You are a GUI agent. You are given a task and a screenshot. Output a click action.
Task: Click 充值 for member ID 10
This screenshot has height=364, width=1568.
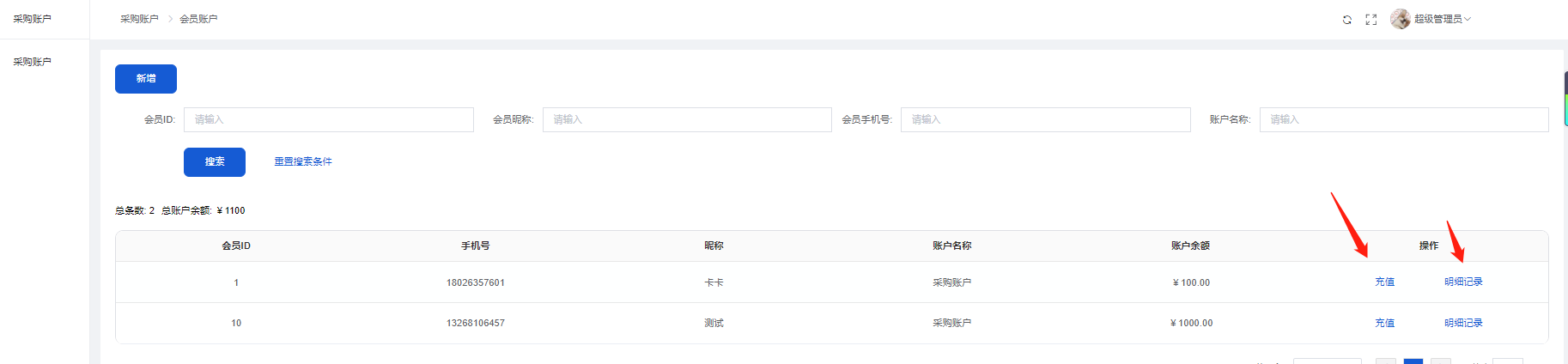pyautogui.click(x=1384, y=323)
